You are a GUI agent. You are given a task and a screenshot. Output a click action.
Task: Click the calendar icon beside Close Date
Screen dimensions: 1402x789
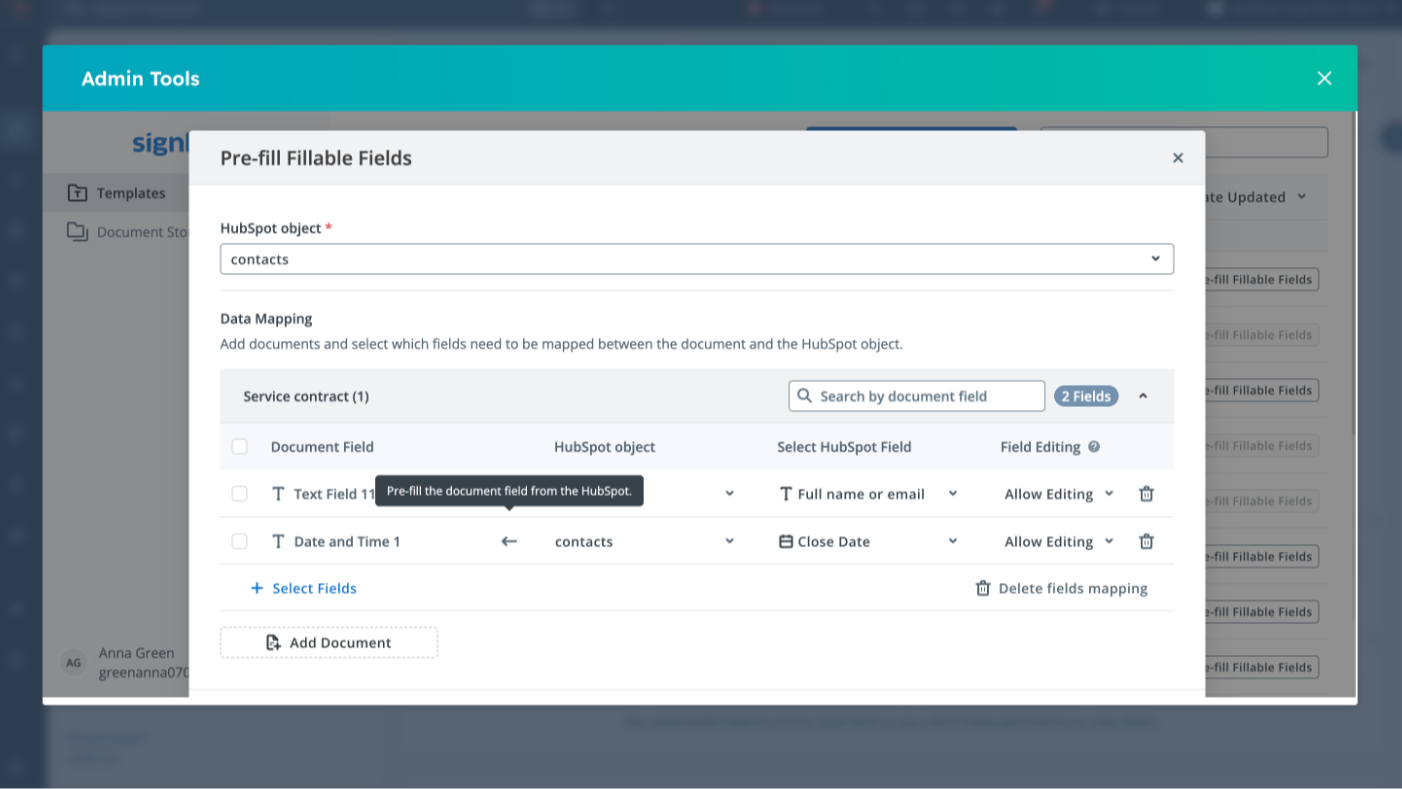pos(790,541)
